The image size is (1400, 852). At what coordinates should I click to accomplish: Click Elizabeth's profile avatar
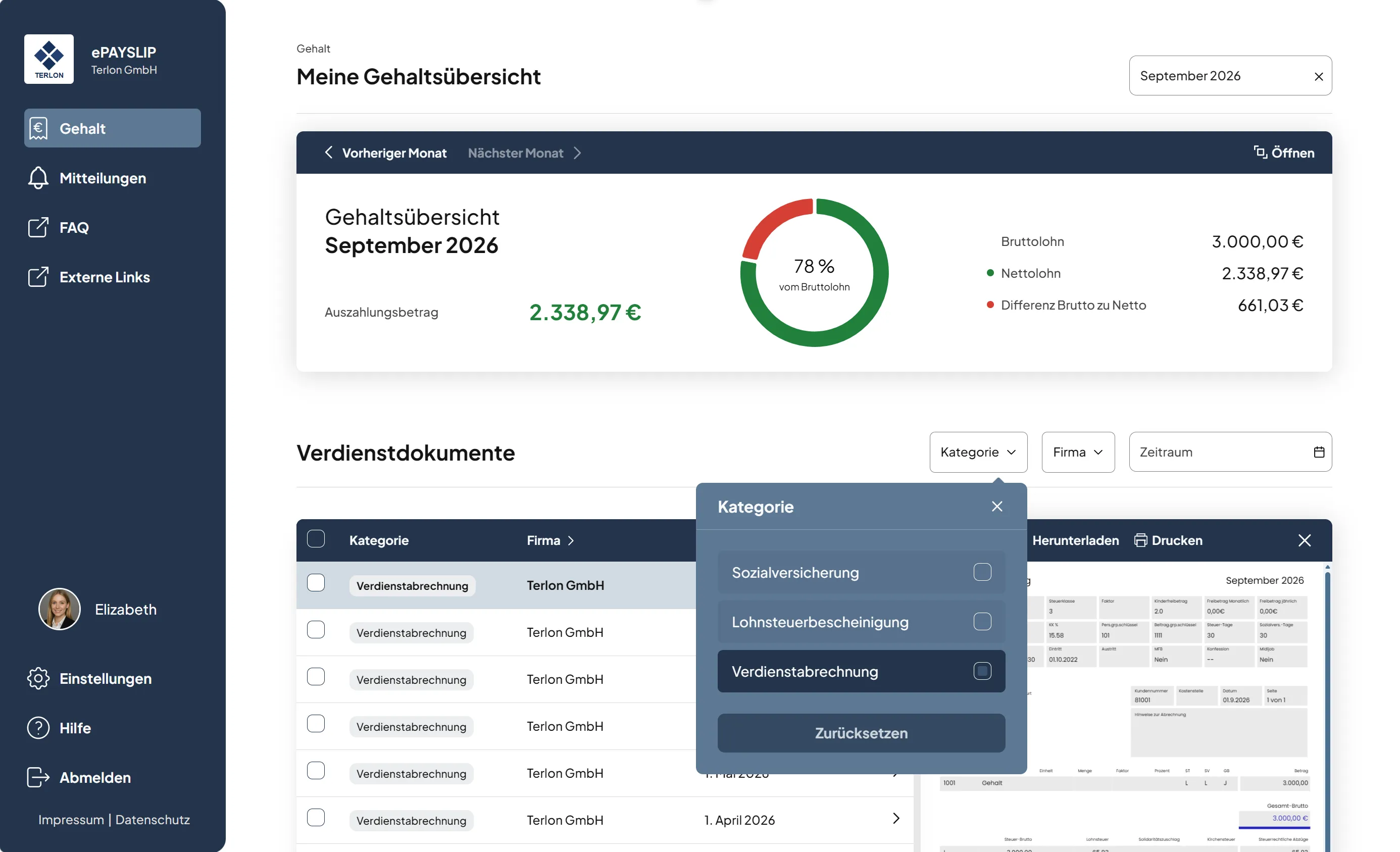coord(59,609)
